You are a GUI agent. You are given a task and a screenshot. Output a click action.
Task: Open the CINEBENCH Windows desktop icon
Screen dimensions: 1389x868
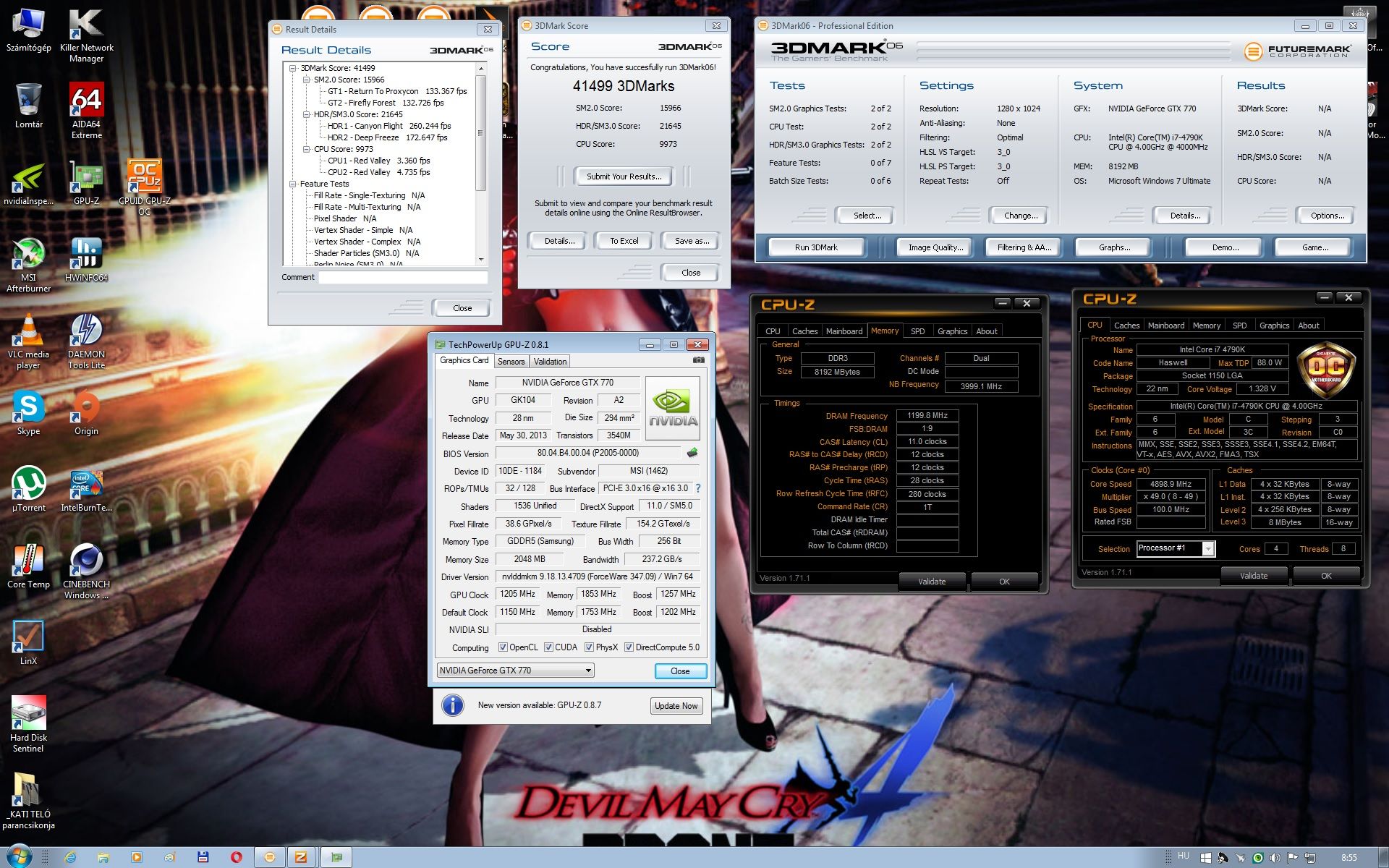click(x=86, y=571)
